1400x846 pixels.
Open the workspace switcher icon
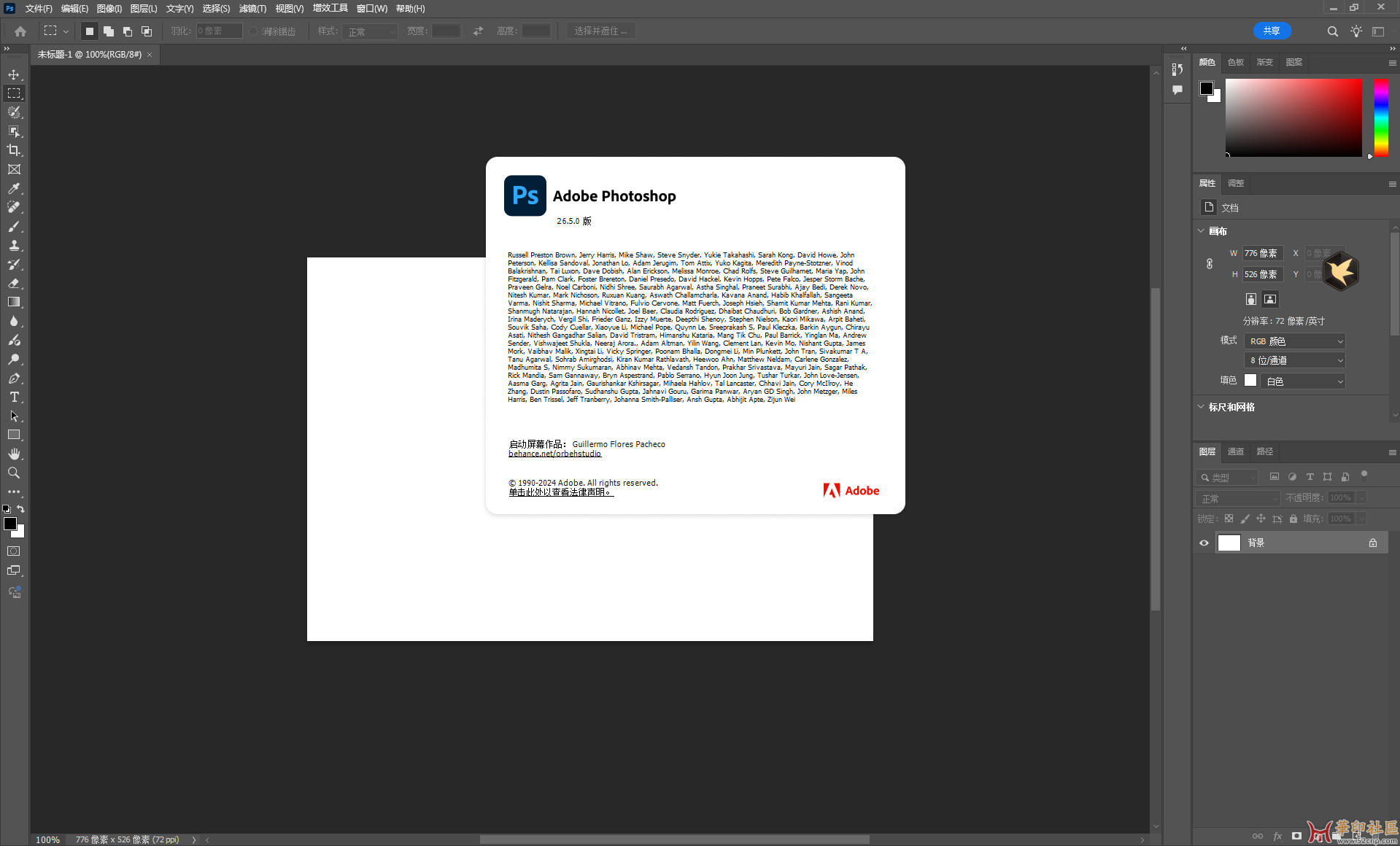(1378, 31)
